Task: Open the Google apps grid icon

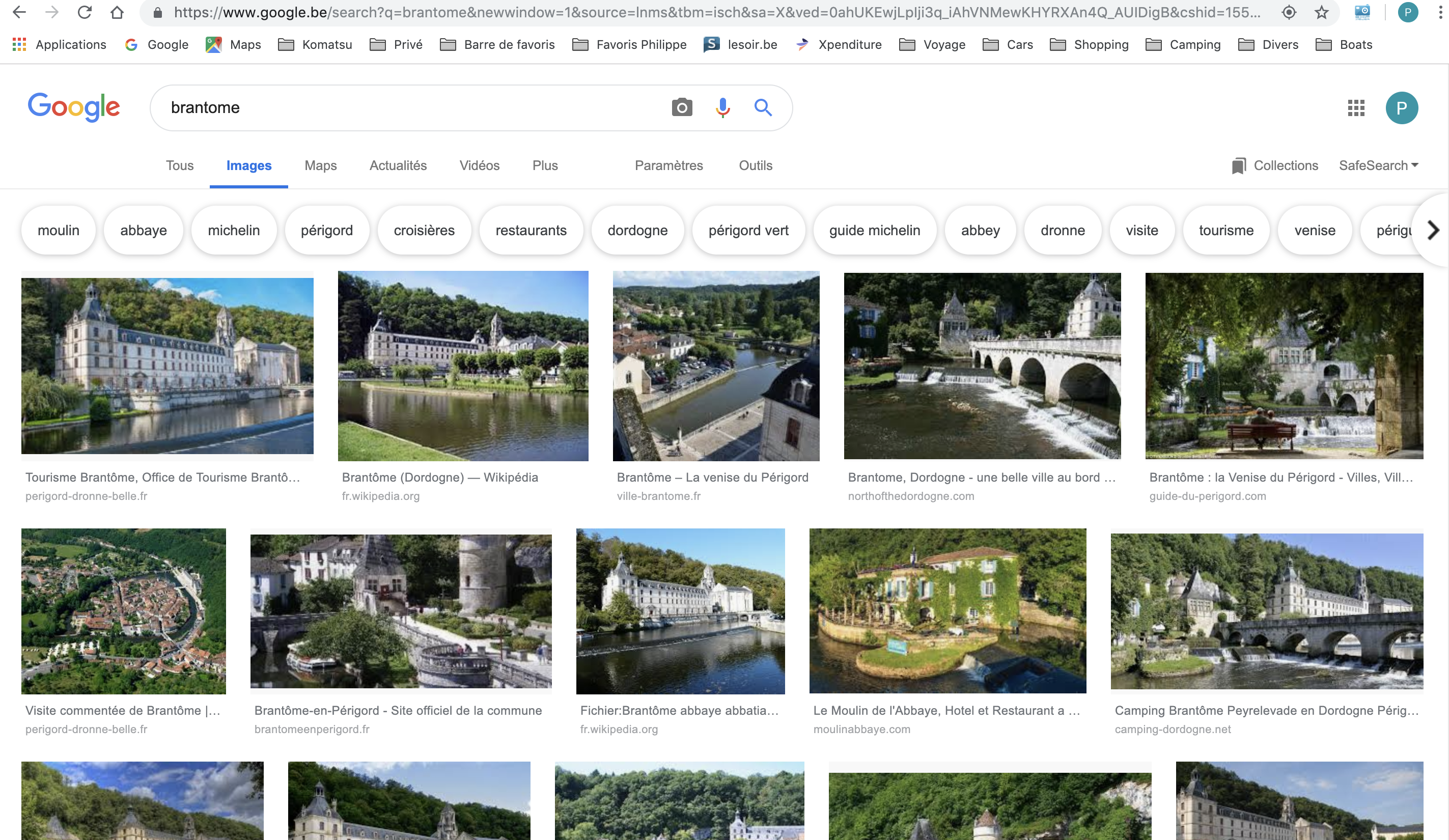Action: (x=1355, y=107)
